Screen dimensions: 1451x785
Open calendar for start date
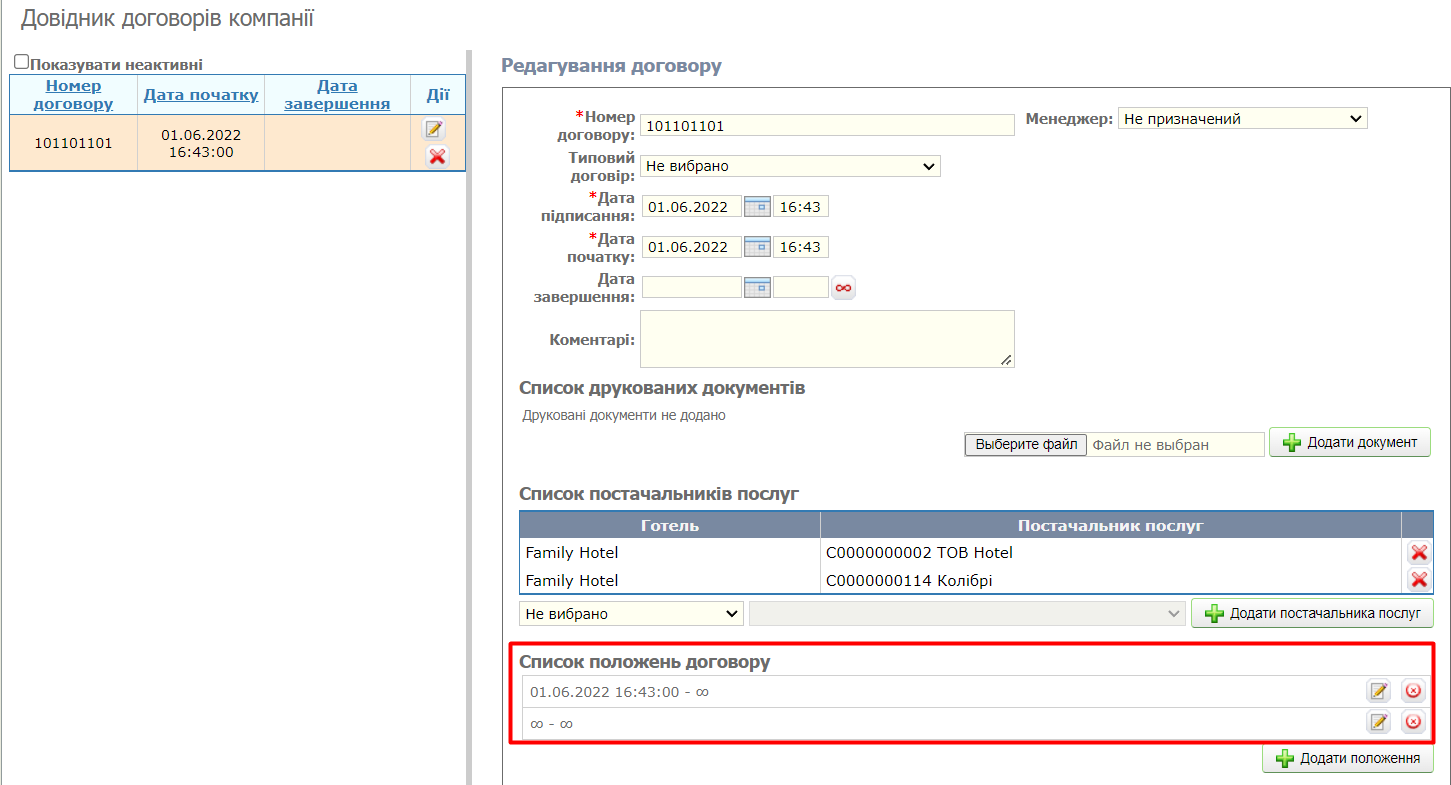(757, 247)
